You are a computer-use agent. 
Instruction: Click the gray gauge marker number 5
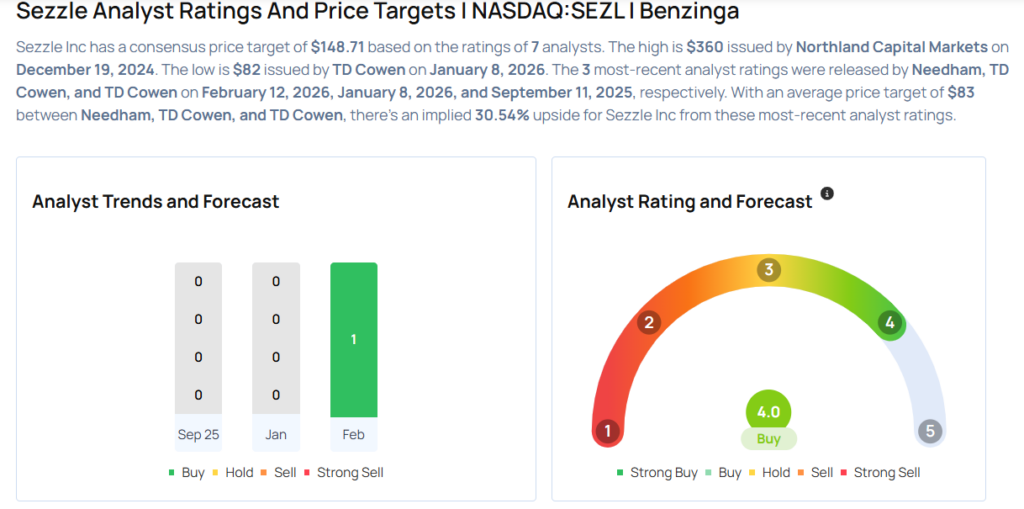click(930, 431)
